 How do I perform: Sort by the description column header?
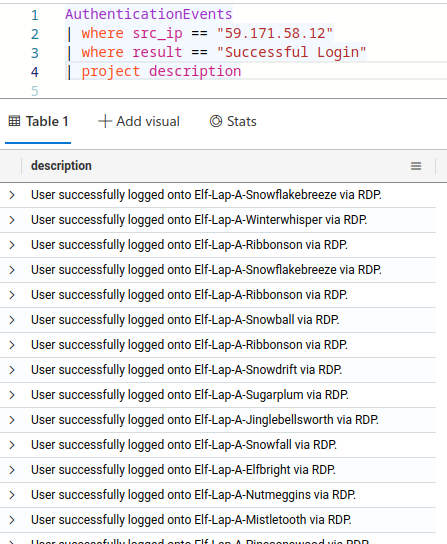click(61, 166)
